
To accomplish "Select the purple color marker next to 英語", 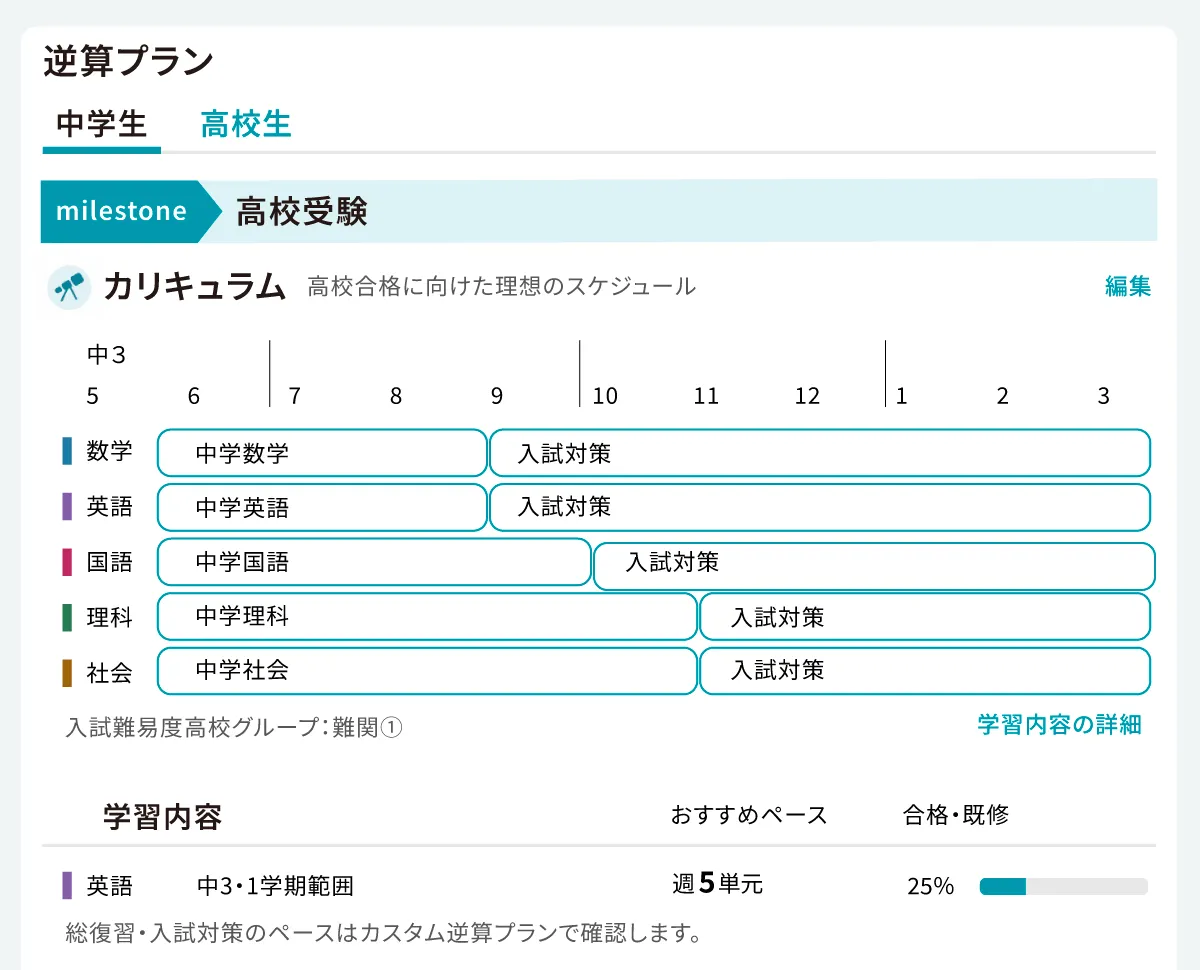I will (x=66, y=506).
